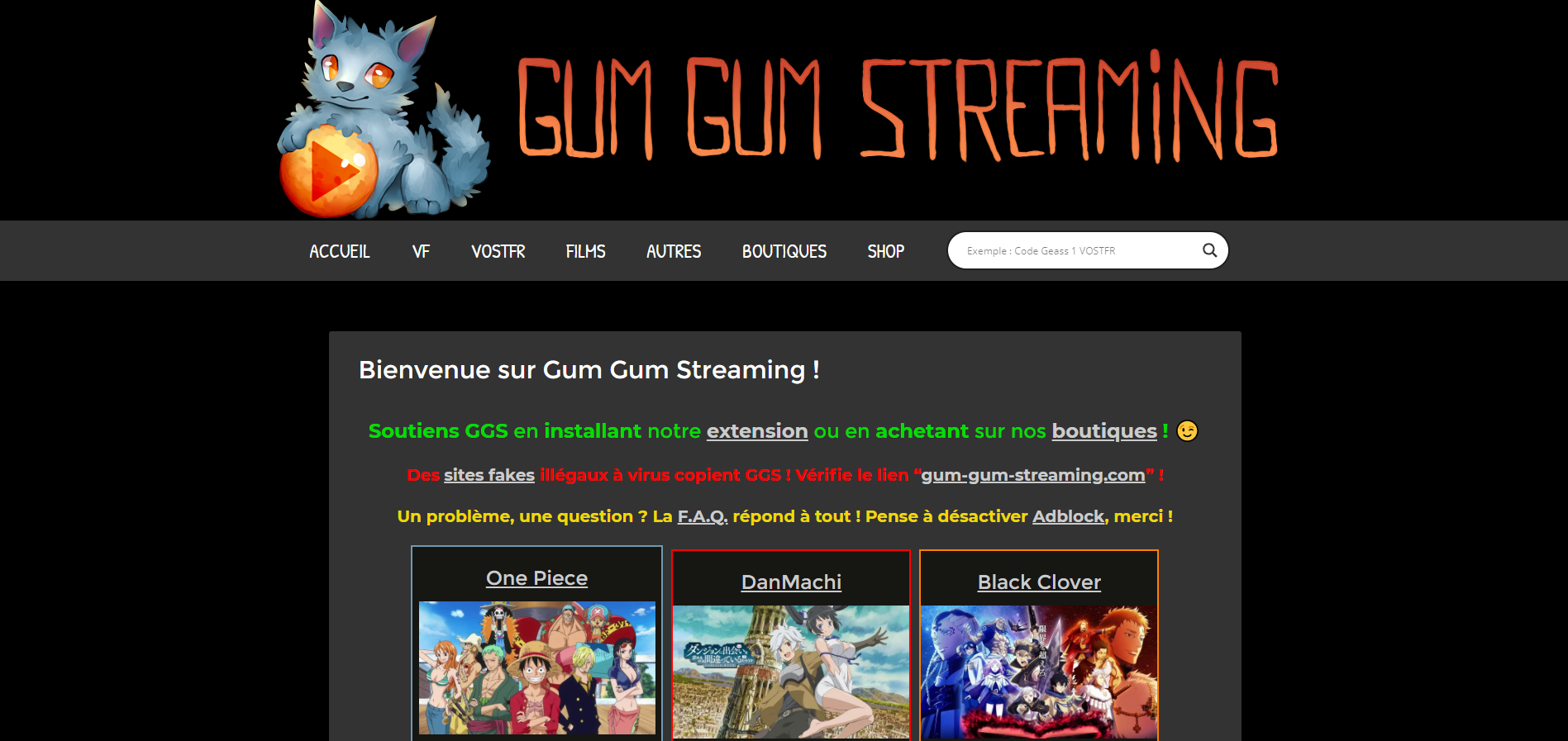The width and height of the screenshot is (1568, 741).
Task: Follow the boutiques link in green text
Action: pyautogui.click(x=1104, y=431)
